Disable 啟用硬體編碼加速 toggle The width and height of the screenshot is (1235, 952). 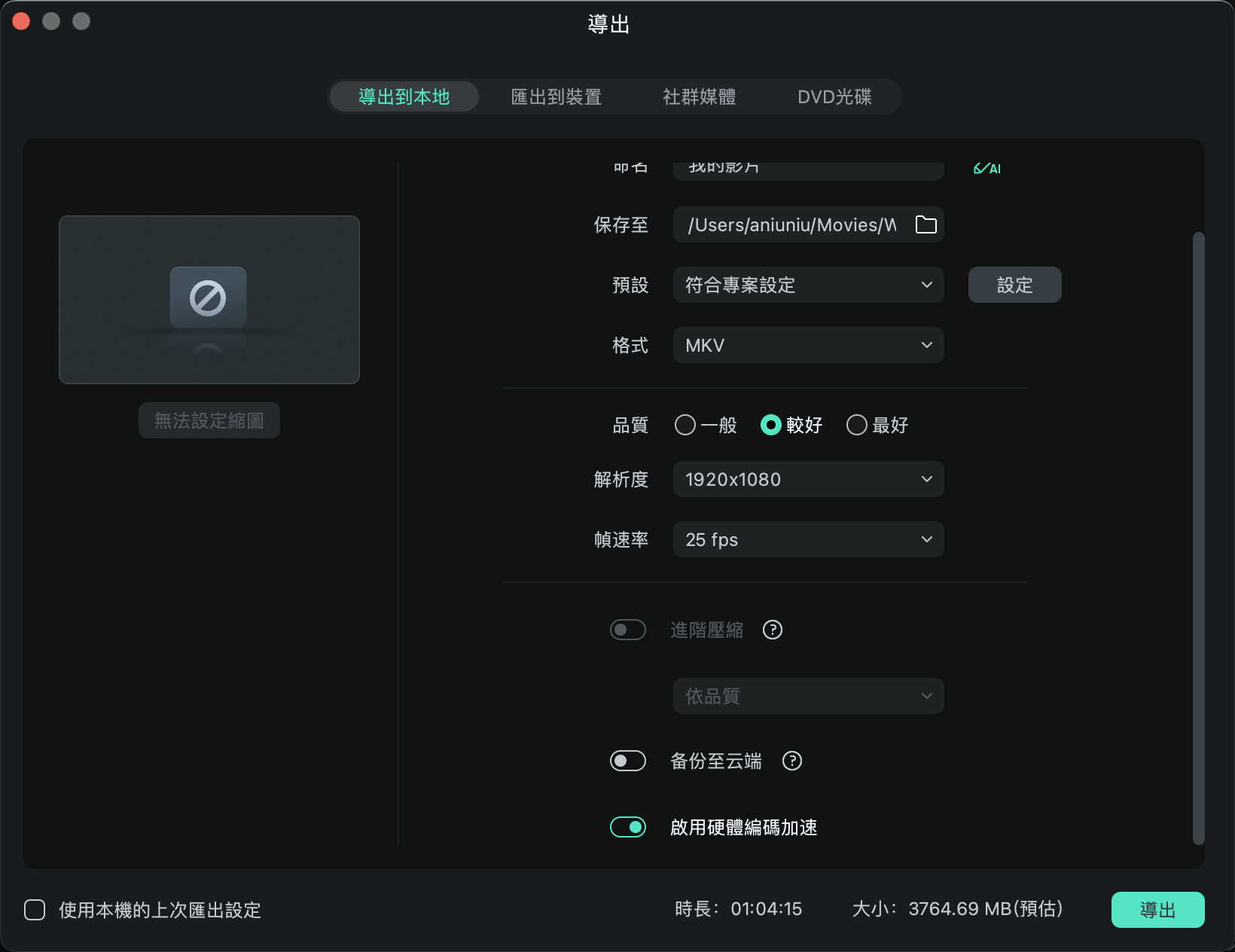coord(628,827)
